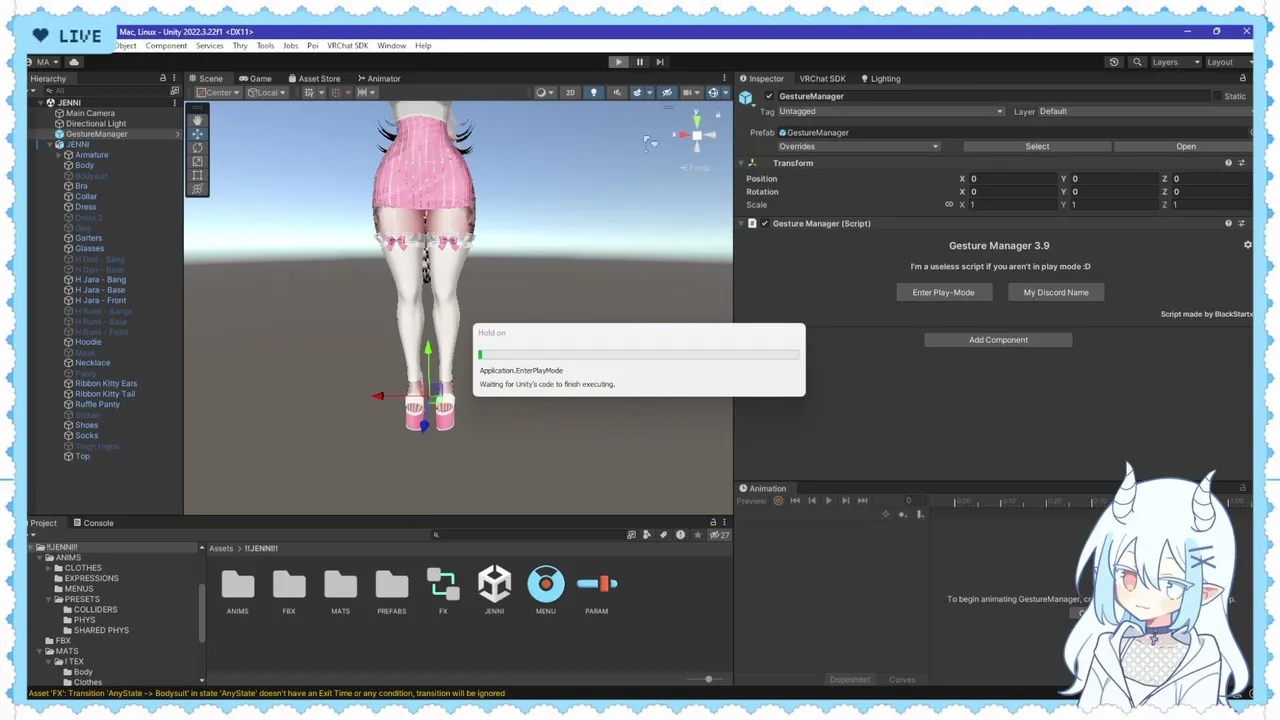Open the Center pivot mode dropdown
The height and width of the screenshot is (720, 1280).
point(219,93)
